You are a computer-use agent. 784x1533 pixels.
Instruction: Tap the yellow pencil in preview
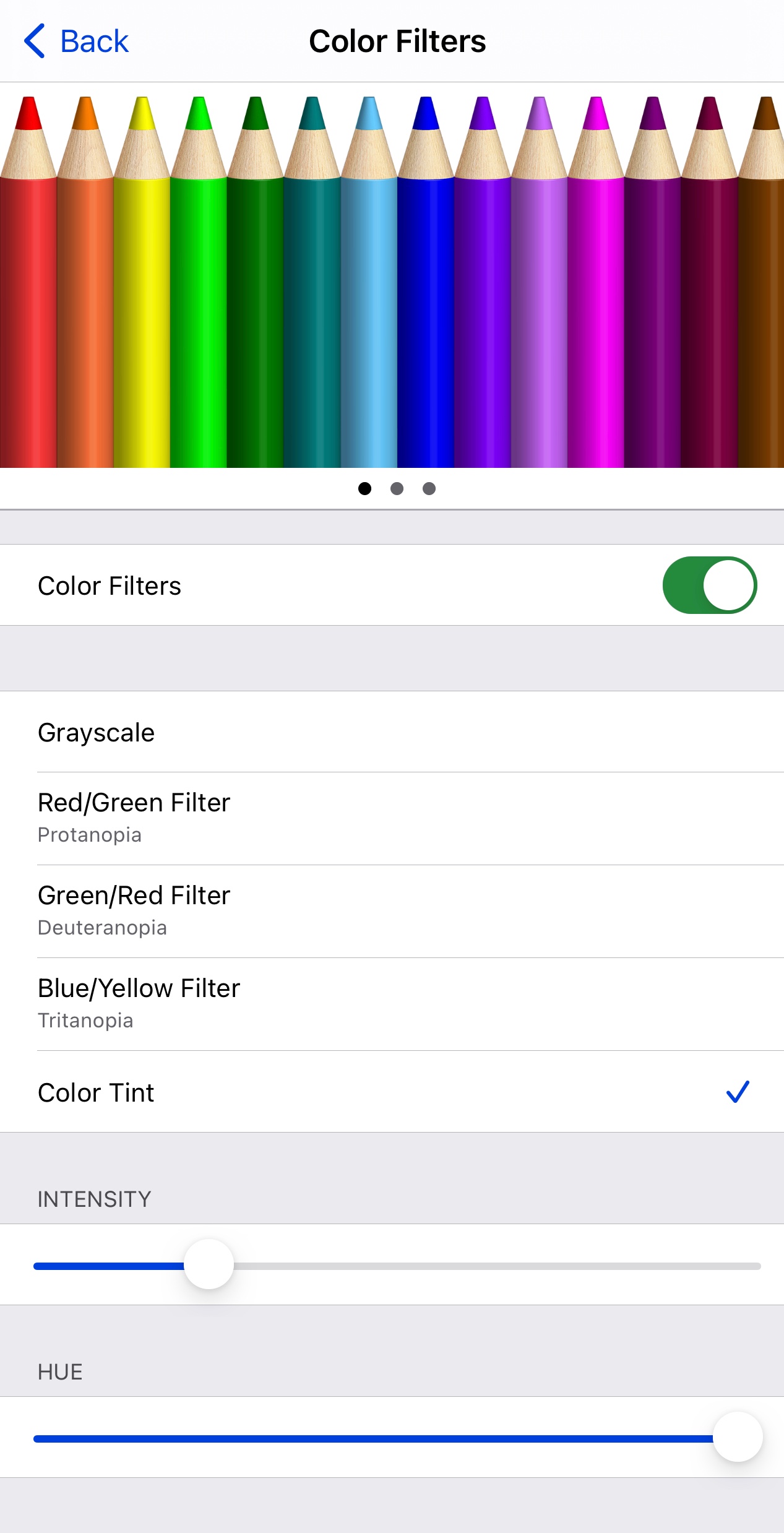click(142, 282)
